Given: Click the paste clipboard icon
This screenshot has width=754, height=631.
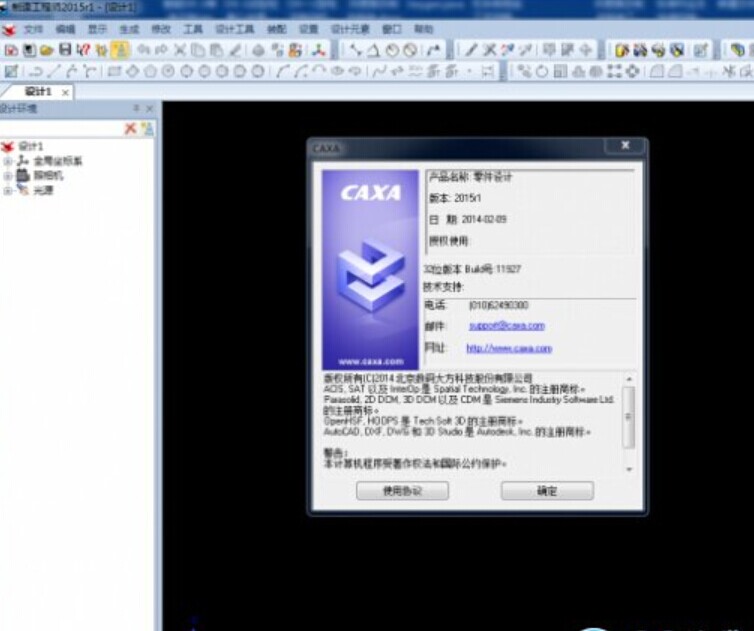Looking at the screenshot, I should pos(216,50).
